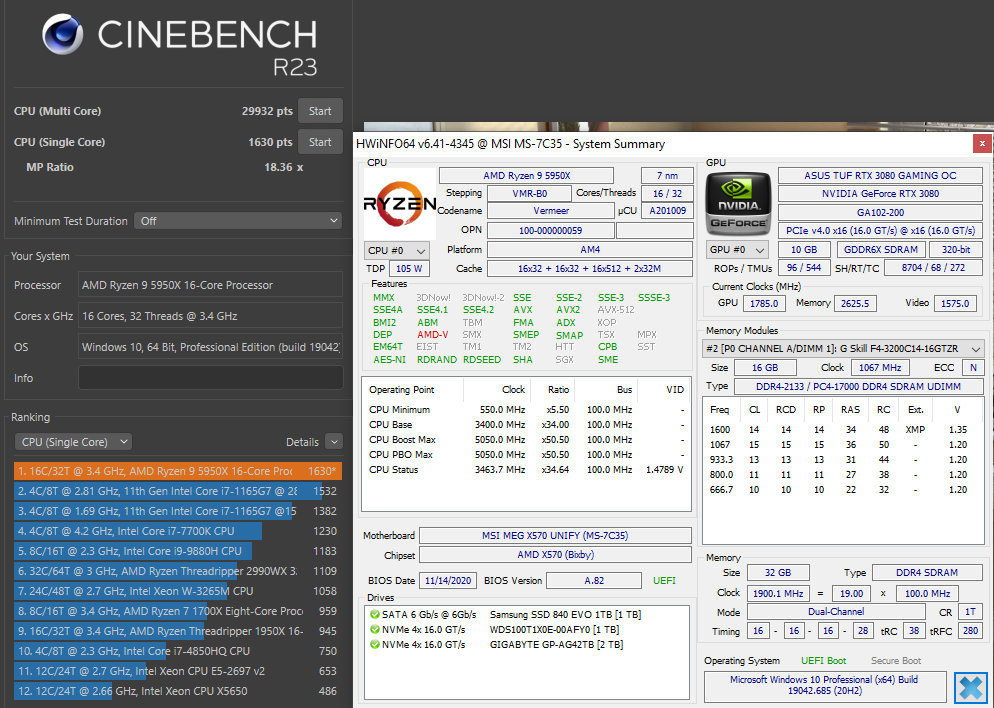Click the Dual-Channel memory mode box

(x=836, y=612)
